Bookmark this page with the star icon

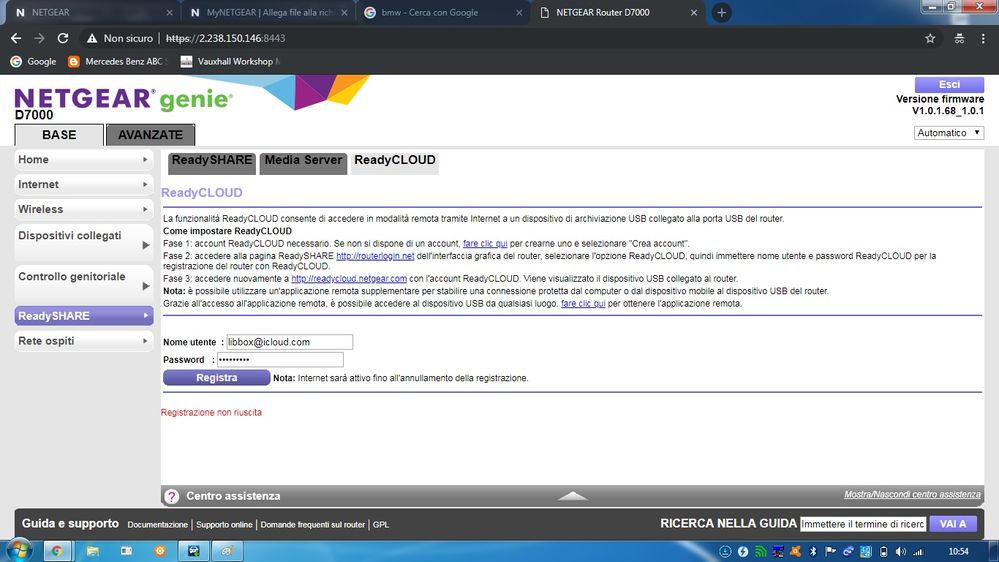click(930, 38)
